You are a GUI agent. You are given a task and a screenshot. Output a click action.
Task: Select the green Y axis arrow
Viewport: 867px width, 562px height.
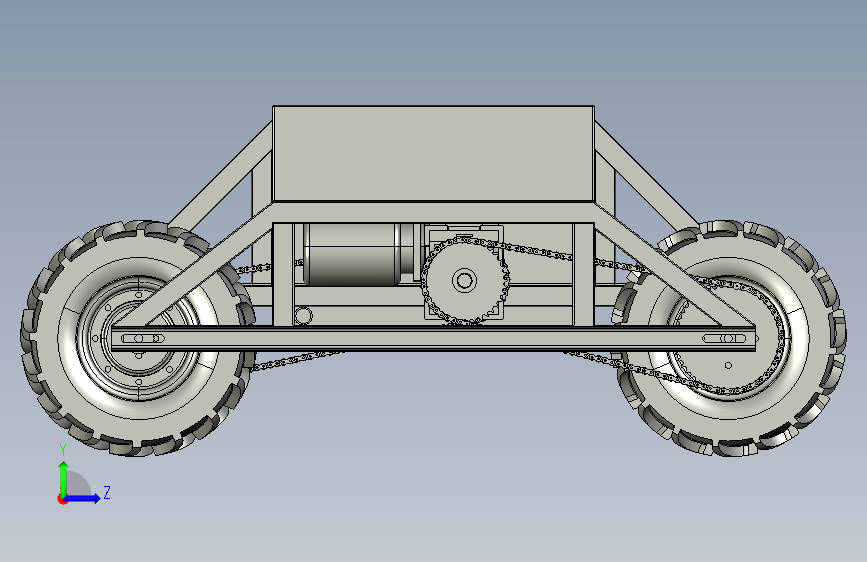click(x=64, y=479)
